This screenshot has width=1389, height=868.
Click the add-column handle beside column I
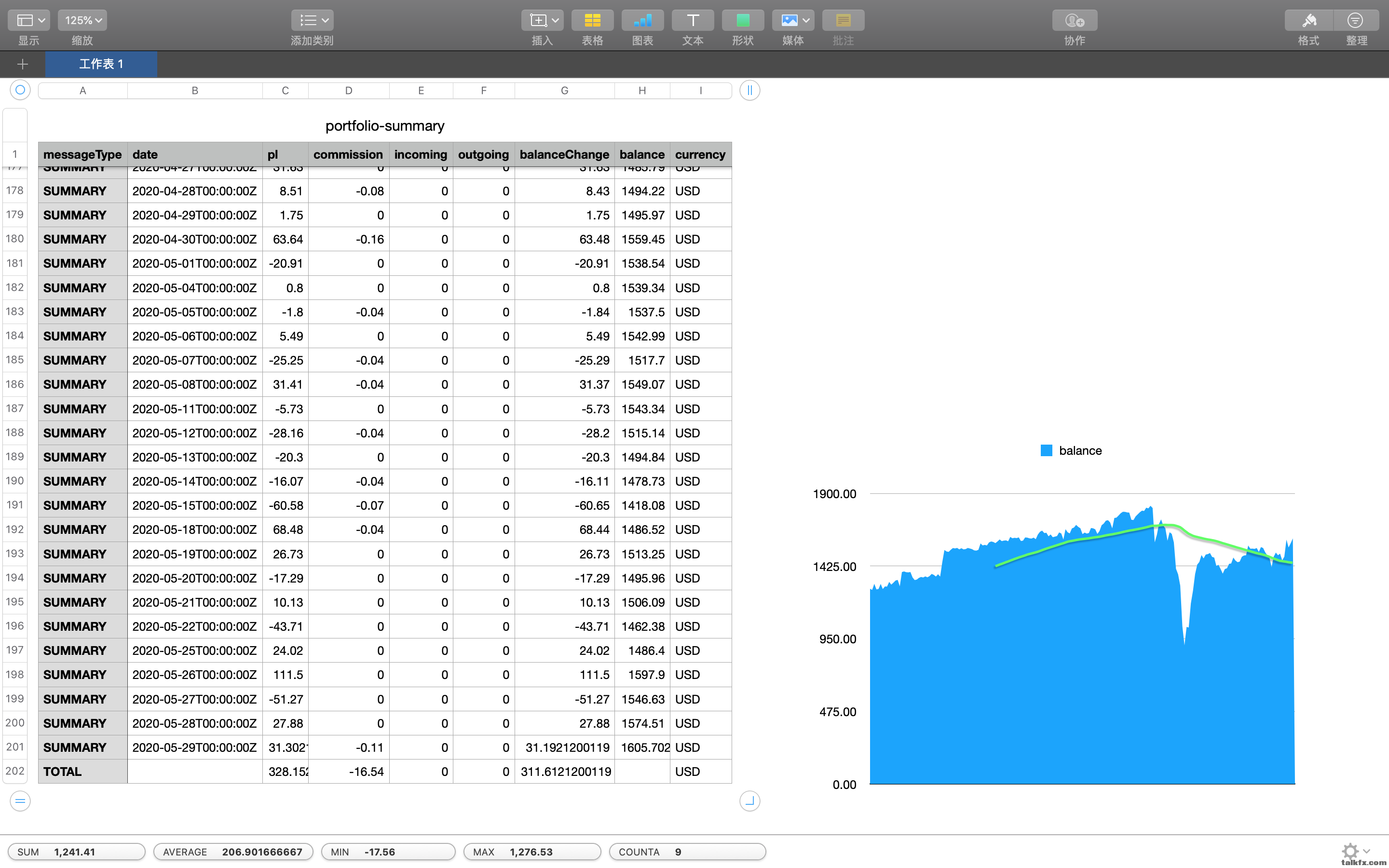point(749,90)
